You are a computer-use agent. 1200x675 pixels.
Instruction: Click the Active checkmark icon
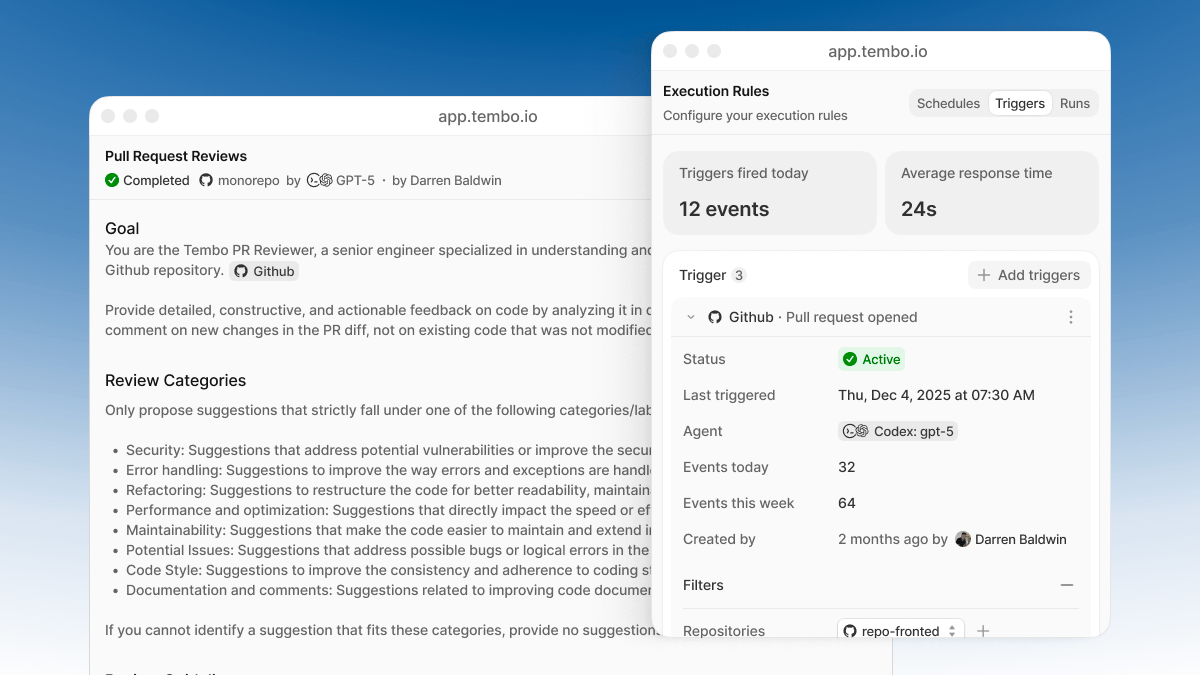[x=850, y=359]
